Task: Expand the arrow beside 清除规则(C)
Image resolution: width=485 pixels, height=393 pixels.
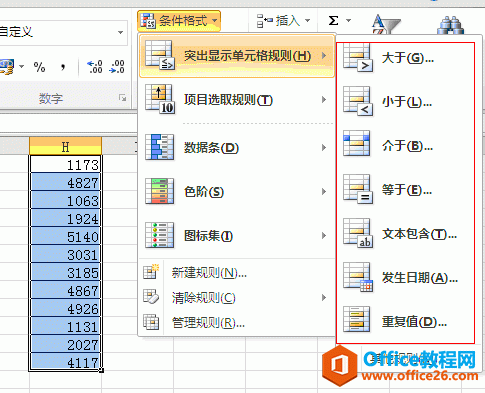Action: [x=324, y=298]
